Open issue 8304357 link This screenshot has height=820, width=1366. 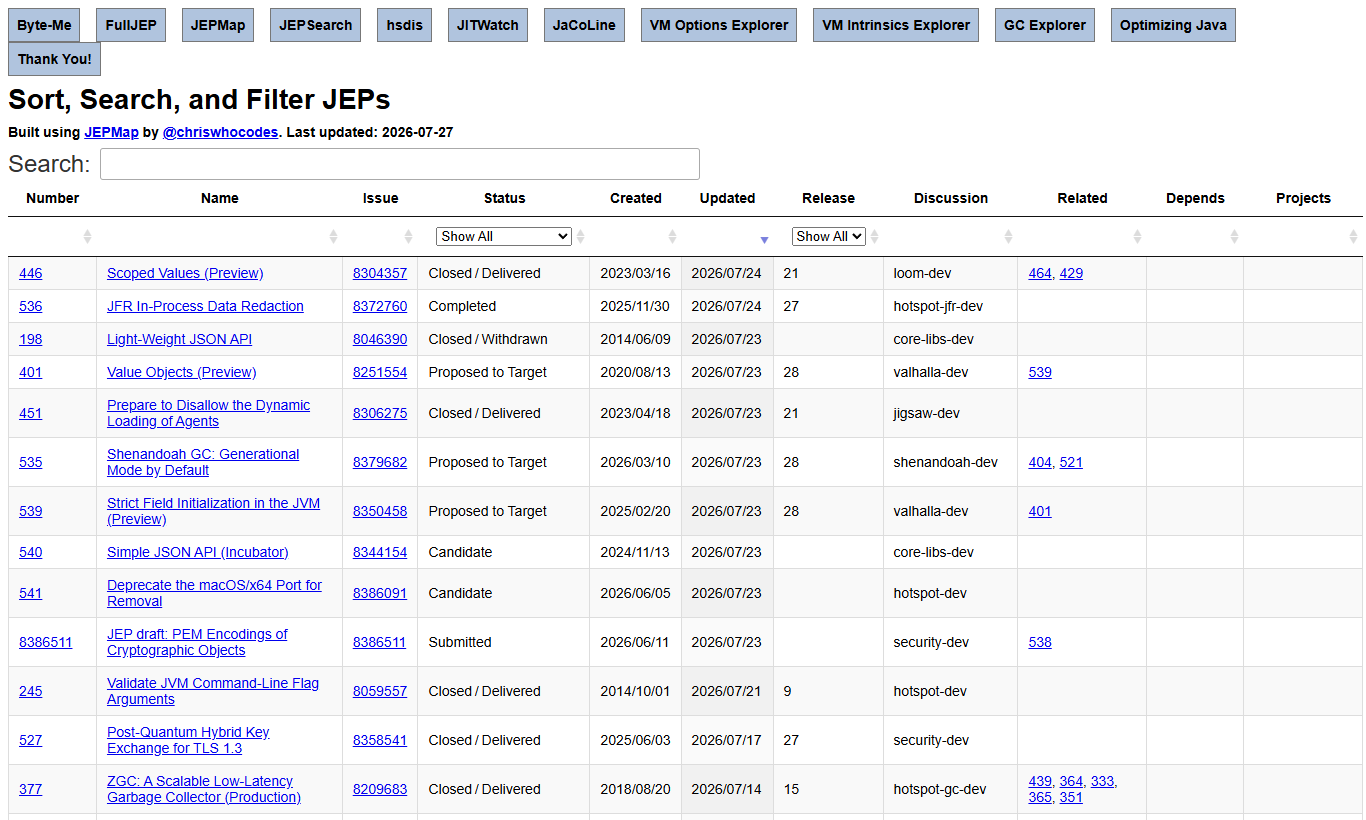[x=380, y=273]
